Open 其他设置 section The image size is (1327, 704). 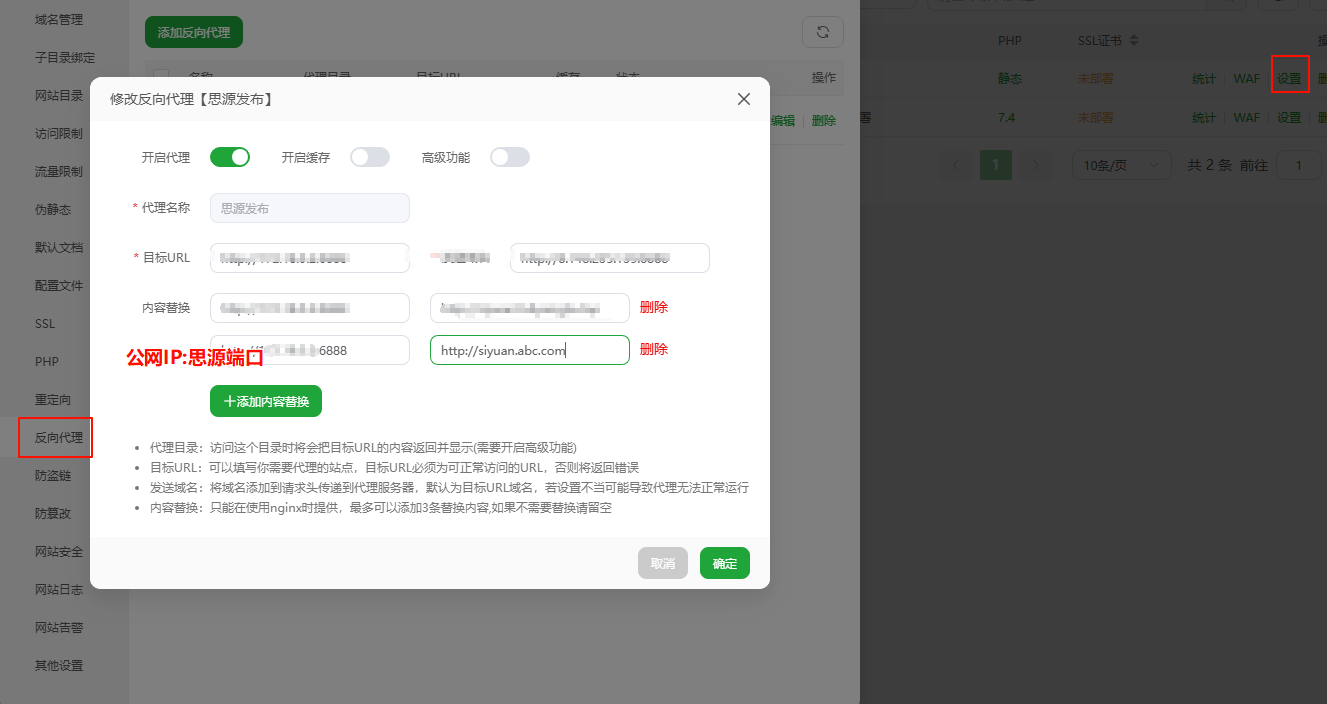coord(59,665)
